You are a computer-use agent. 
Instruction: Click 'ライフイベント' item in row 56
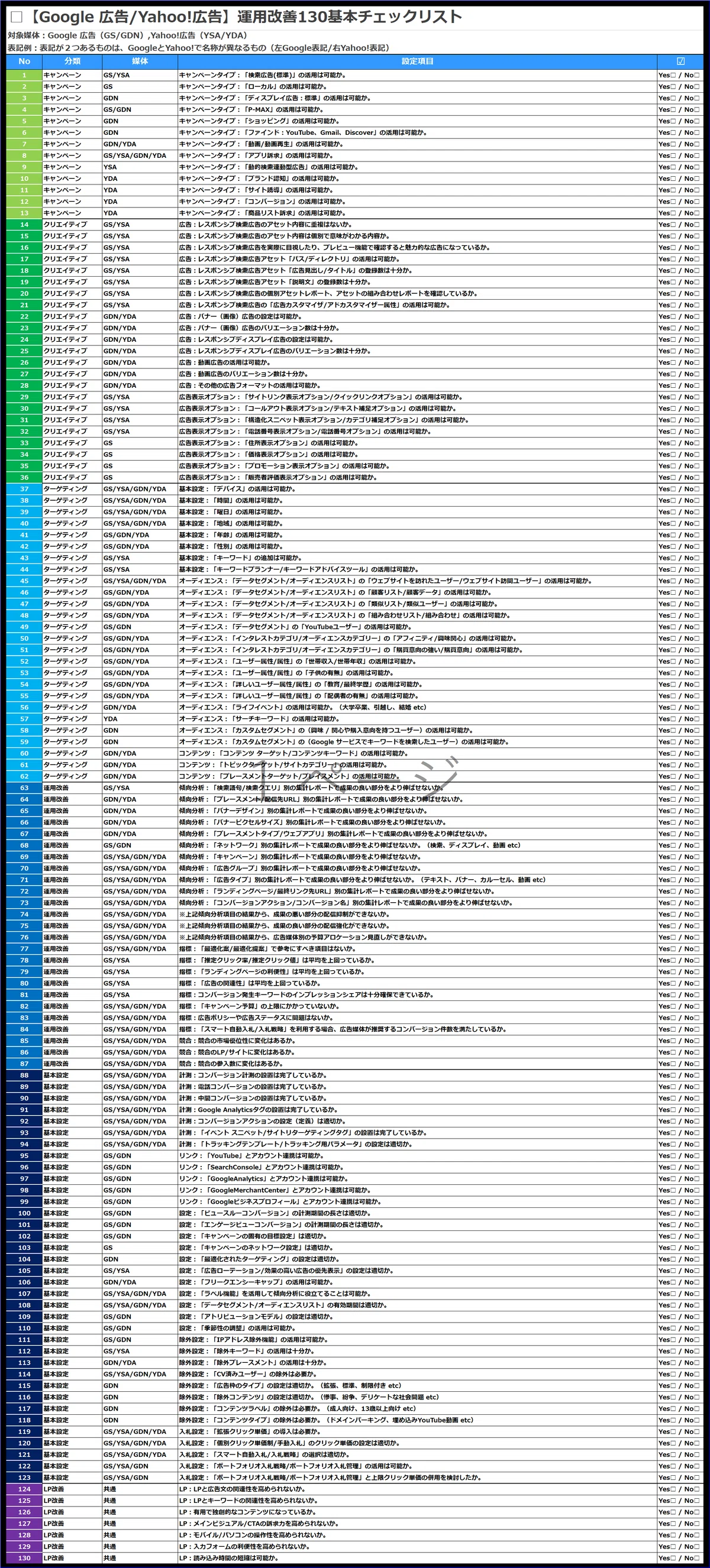click(302, 708)
